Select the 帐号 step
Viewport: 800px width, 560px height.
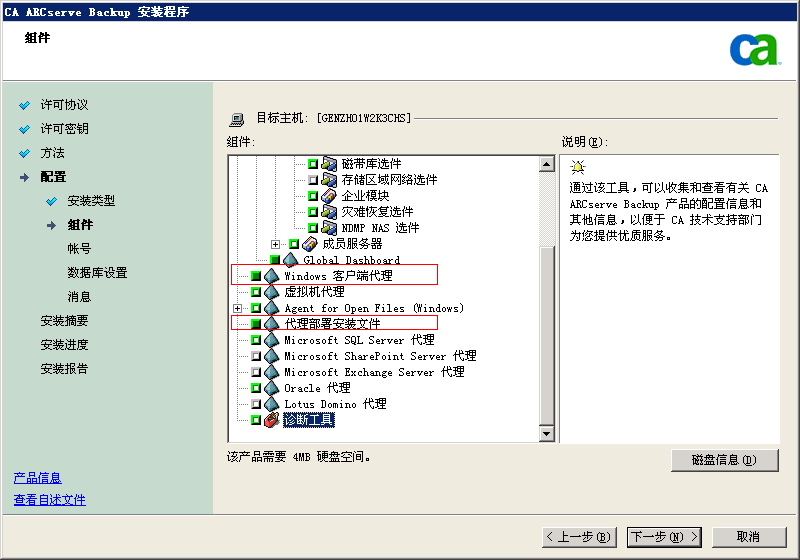tap(80, 249)
